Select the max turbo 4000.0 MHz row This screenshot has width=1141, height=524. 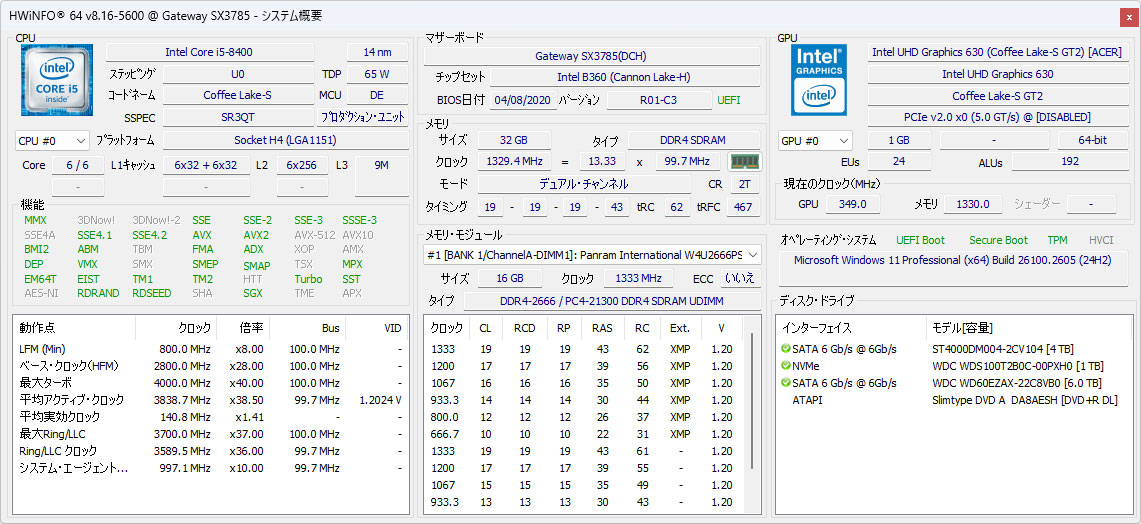tap(211, 383)
